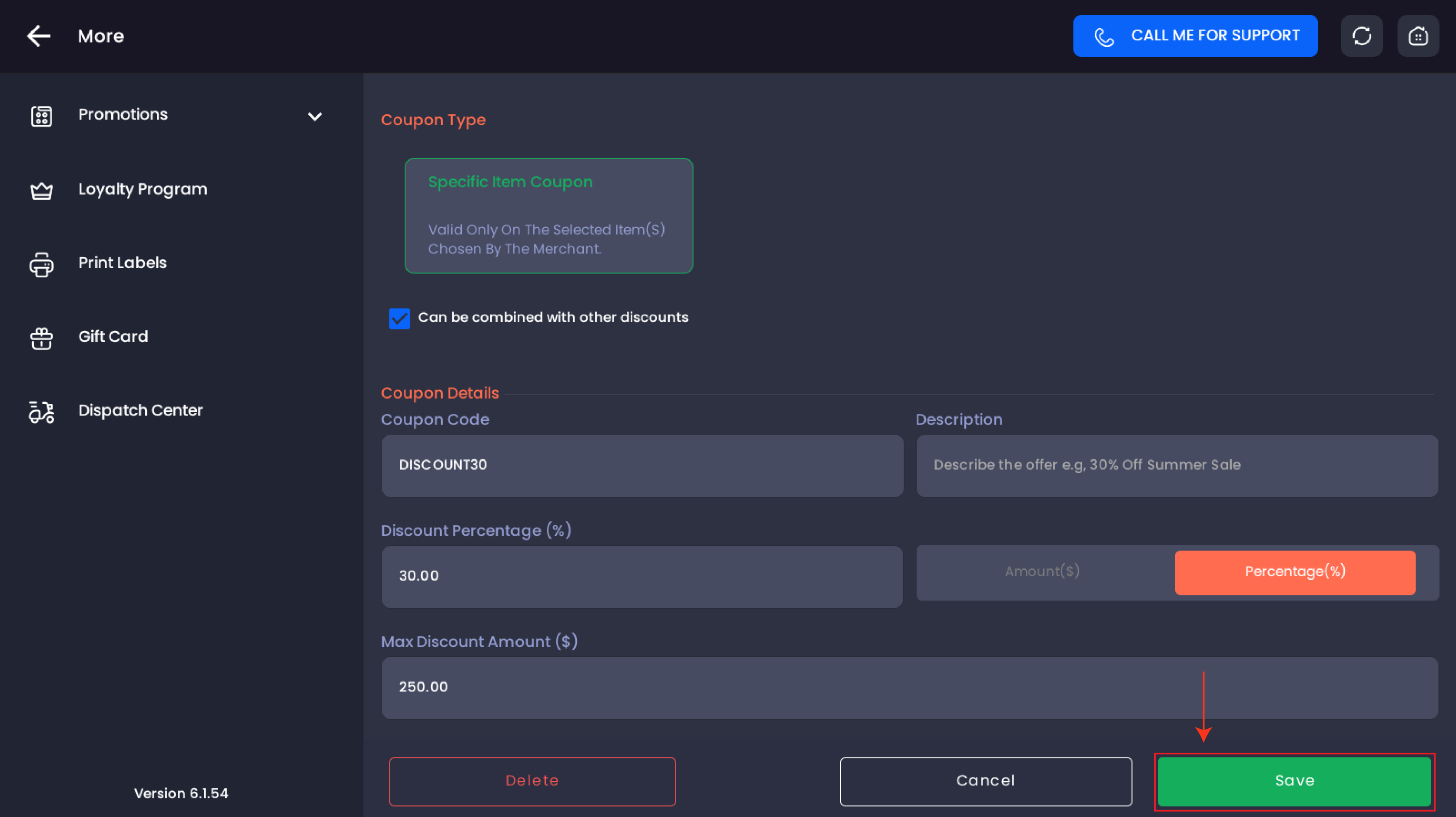Click the Dispatch Center scooter icon
Viewport: 1456px width, 817px height.
[41, 412]
